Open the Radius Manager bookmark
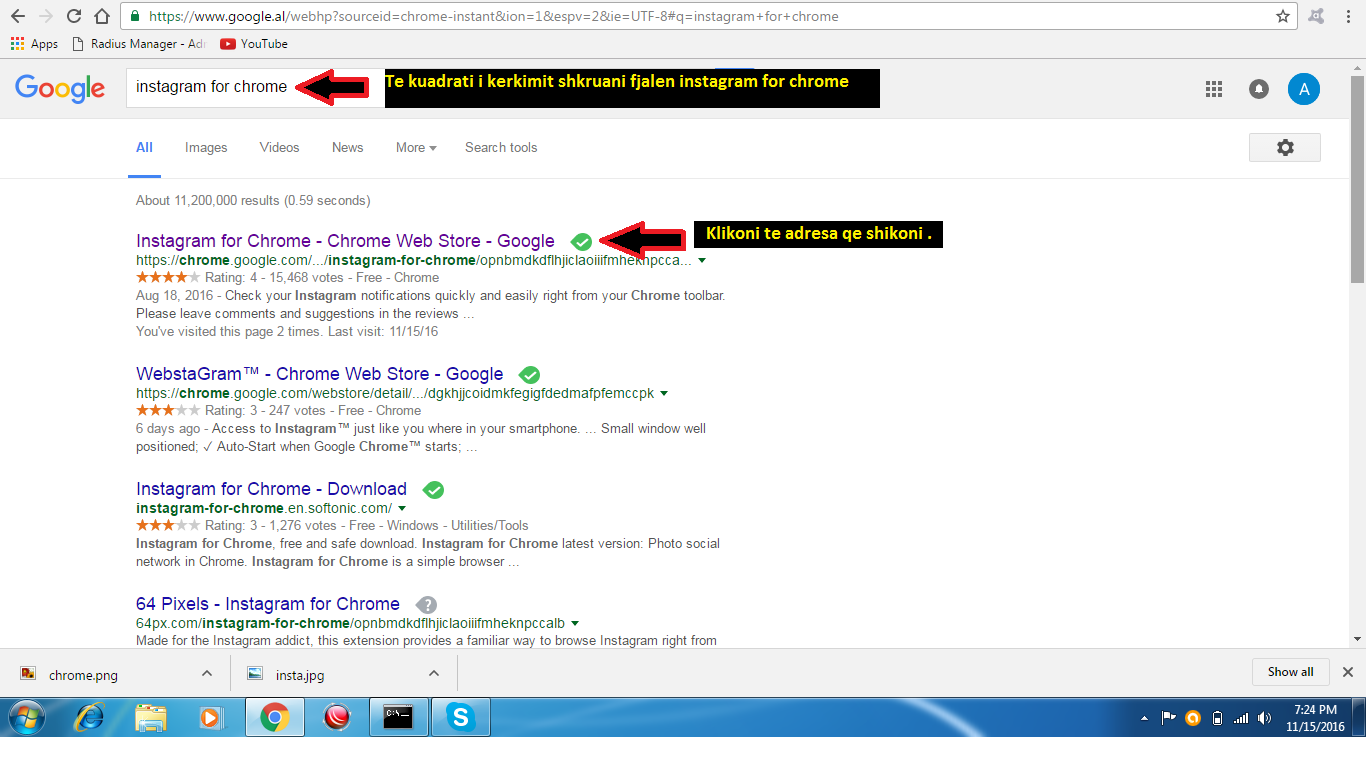Viewport: 1366px width, 768px height. click(139, 44)
